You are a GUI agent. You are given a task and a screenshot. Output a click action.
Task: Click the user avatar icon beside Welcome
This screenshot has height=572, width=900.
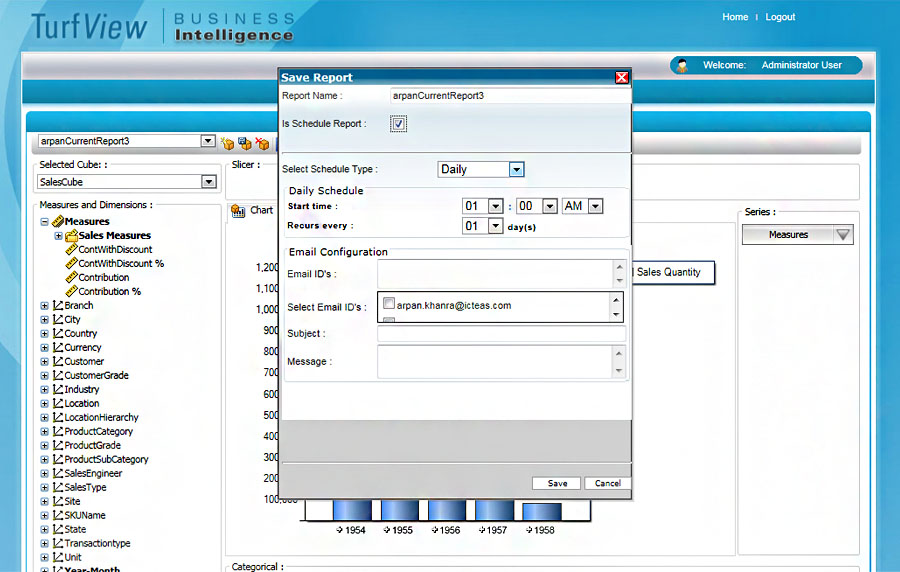682,65
